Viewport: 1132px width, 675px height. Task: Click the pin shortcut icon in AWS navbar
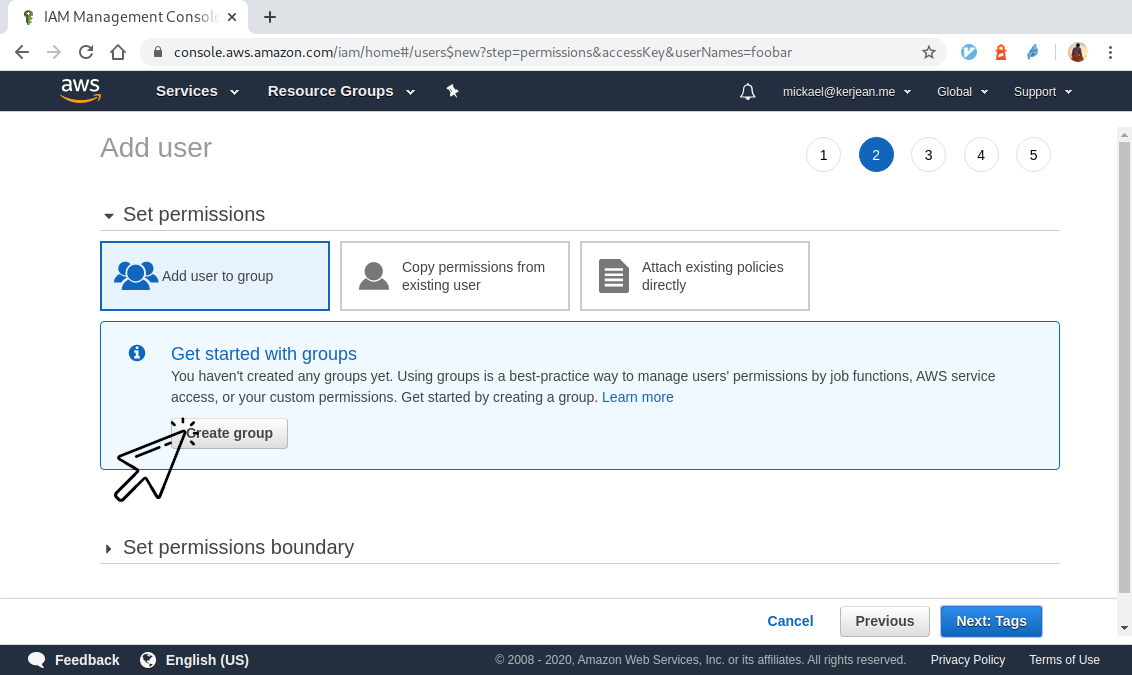[453, 91]
